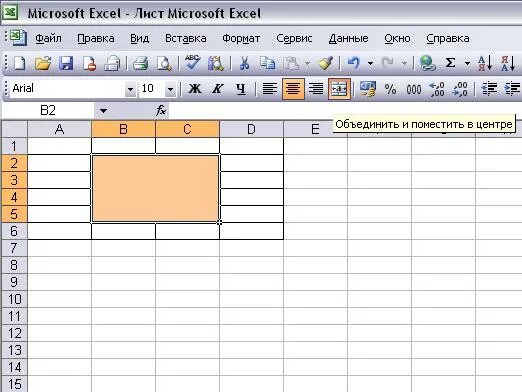Viewport: 522px width, 392px height.
Task: Open the Paste options dropdown arrow
Action: (307, 63)
